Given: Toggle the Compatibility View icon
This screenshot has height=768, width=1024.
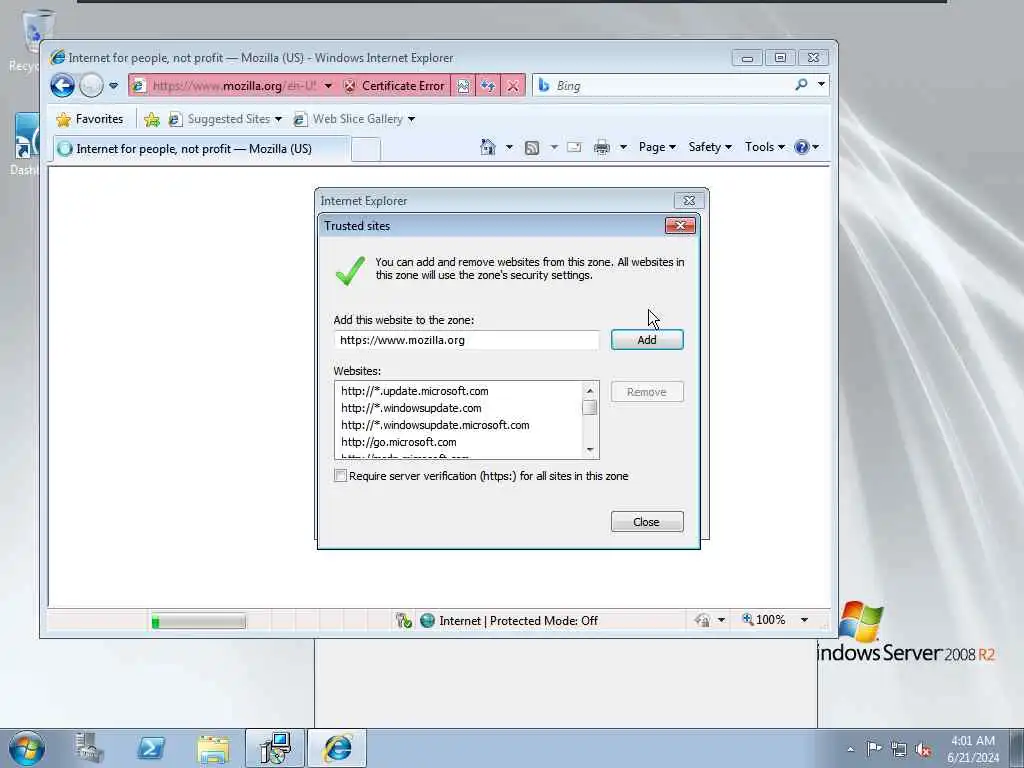Looking at the screenshot, I should [x=463, y=86].
